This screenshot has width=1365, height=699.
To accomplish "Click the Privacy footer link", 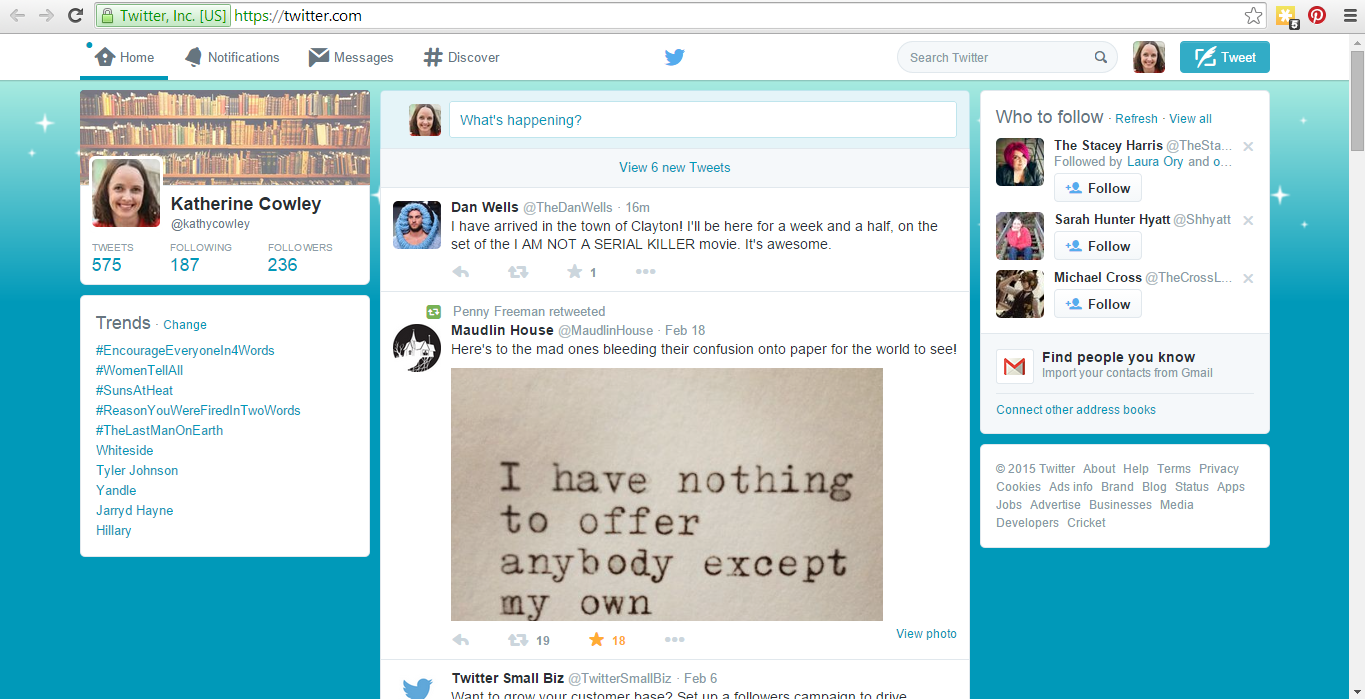I will (1219, 469).
